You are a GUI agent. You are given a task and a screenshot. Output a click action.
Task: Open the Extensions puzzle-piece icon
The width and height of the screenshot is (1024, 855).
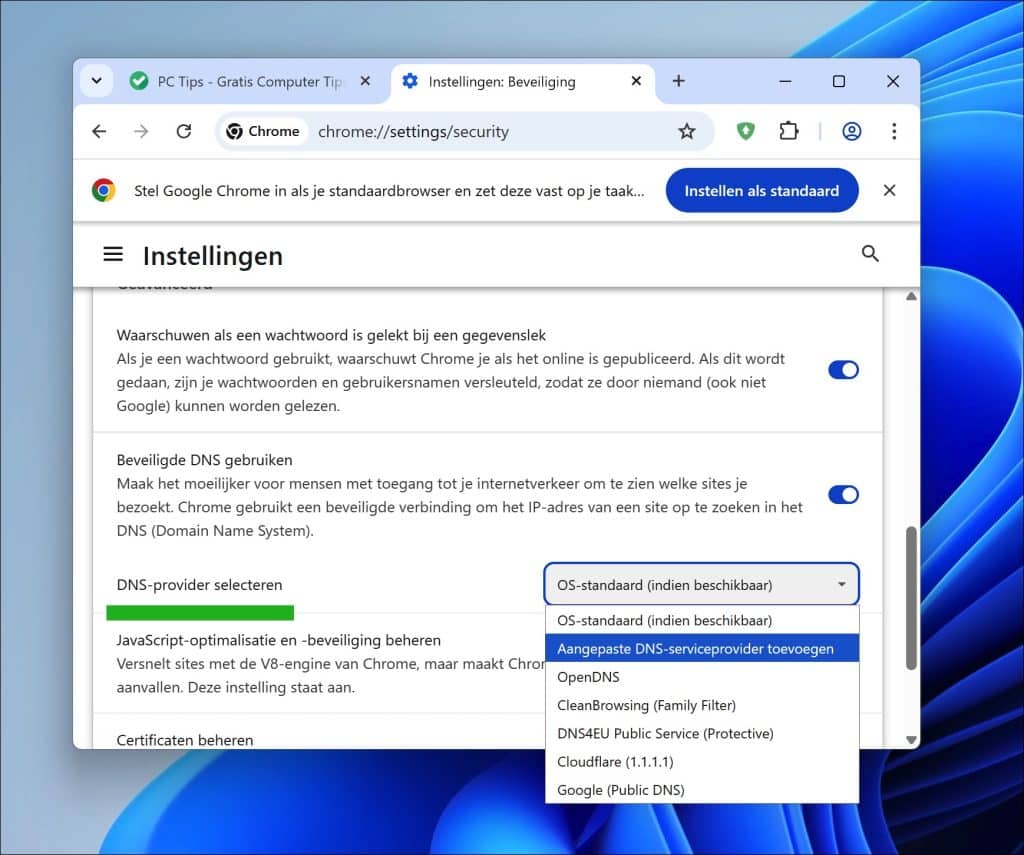click(789, 131)
